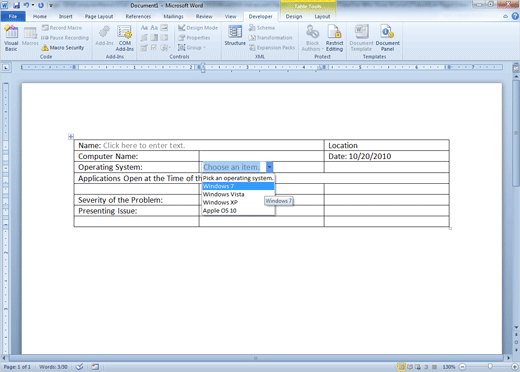This screenshot has width=520, height=372.
Task: Switch to the Page Layout tab
Action: (x=99, y=16)
